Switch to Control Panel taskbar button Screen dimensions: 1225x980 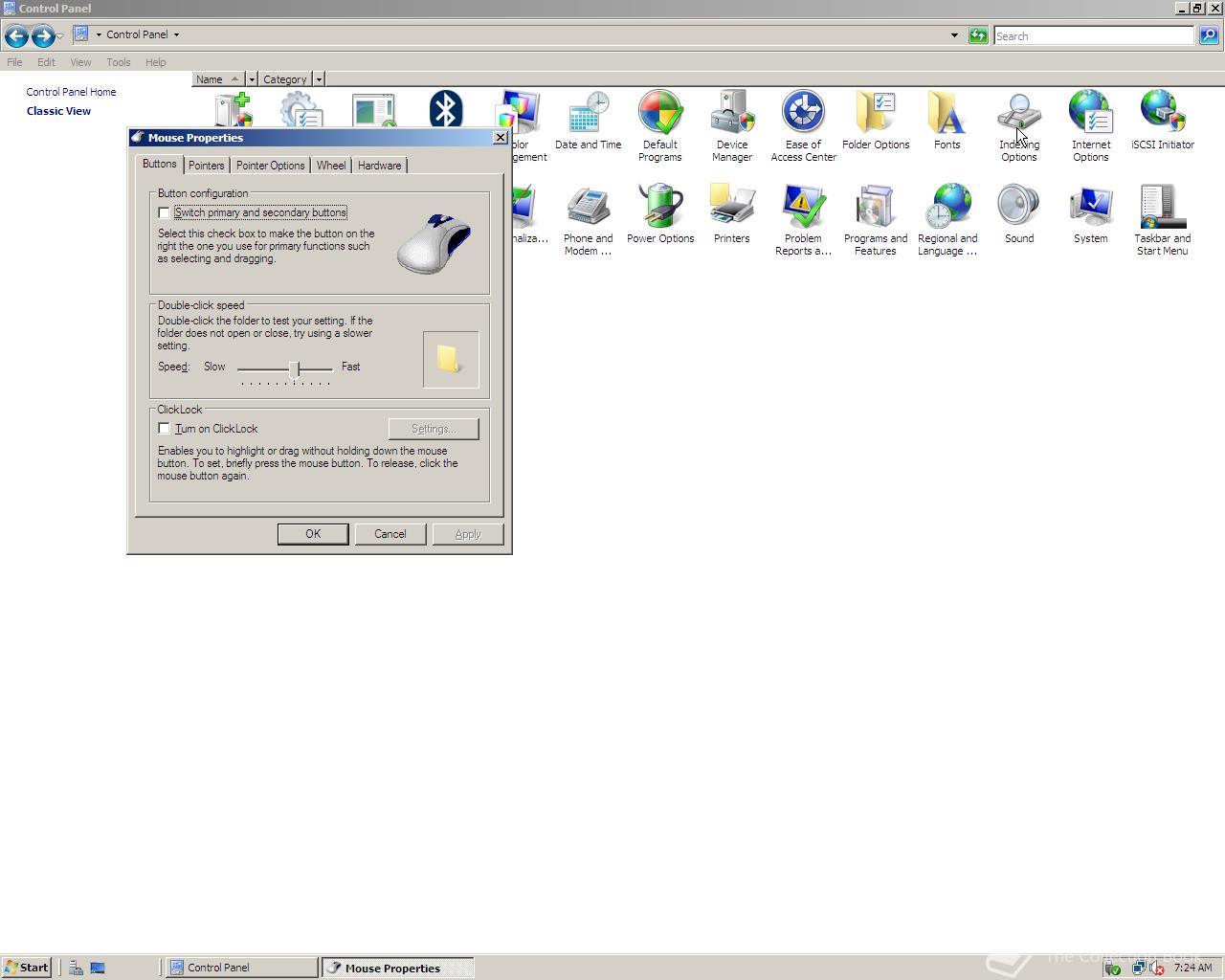pos(242,968)
